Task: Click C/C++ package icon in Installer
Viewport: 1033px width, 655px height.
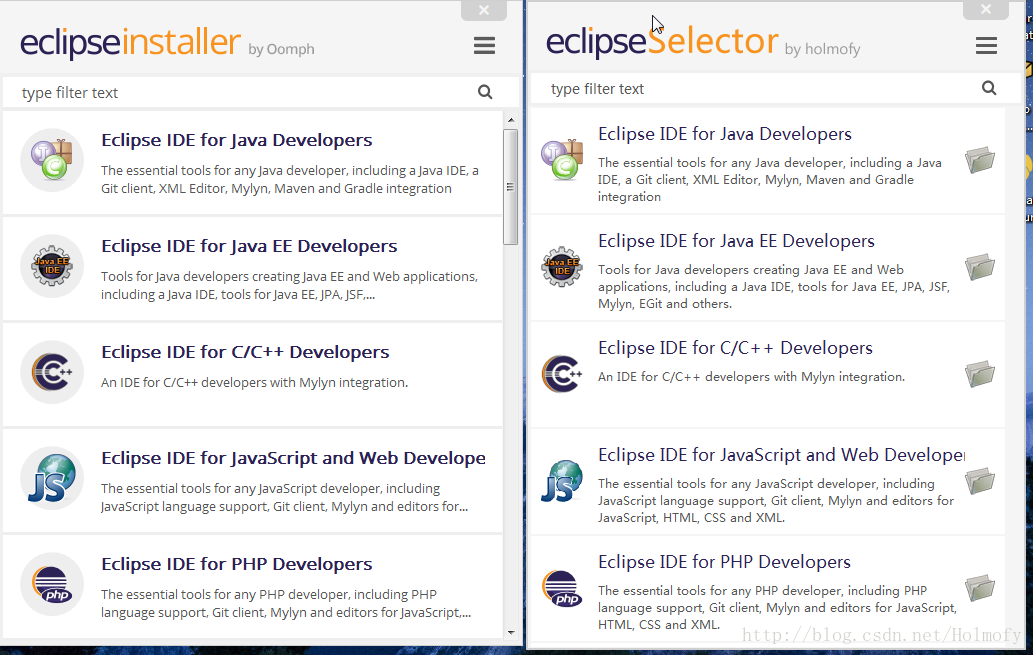Action: [52, 372]
